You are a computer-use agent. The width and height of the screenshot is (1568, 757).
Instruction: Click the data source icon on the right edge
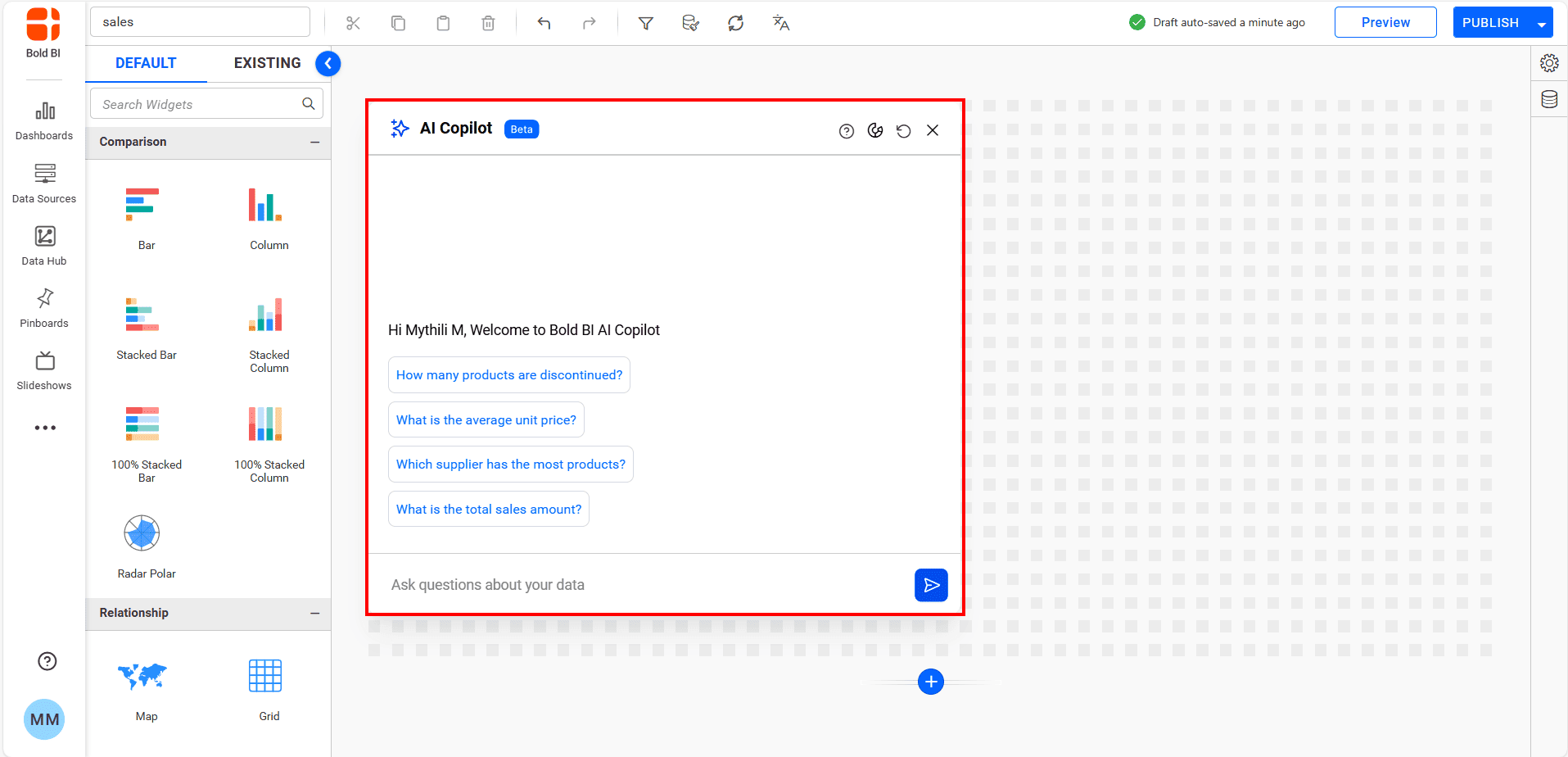point(1549,99)
